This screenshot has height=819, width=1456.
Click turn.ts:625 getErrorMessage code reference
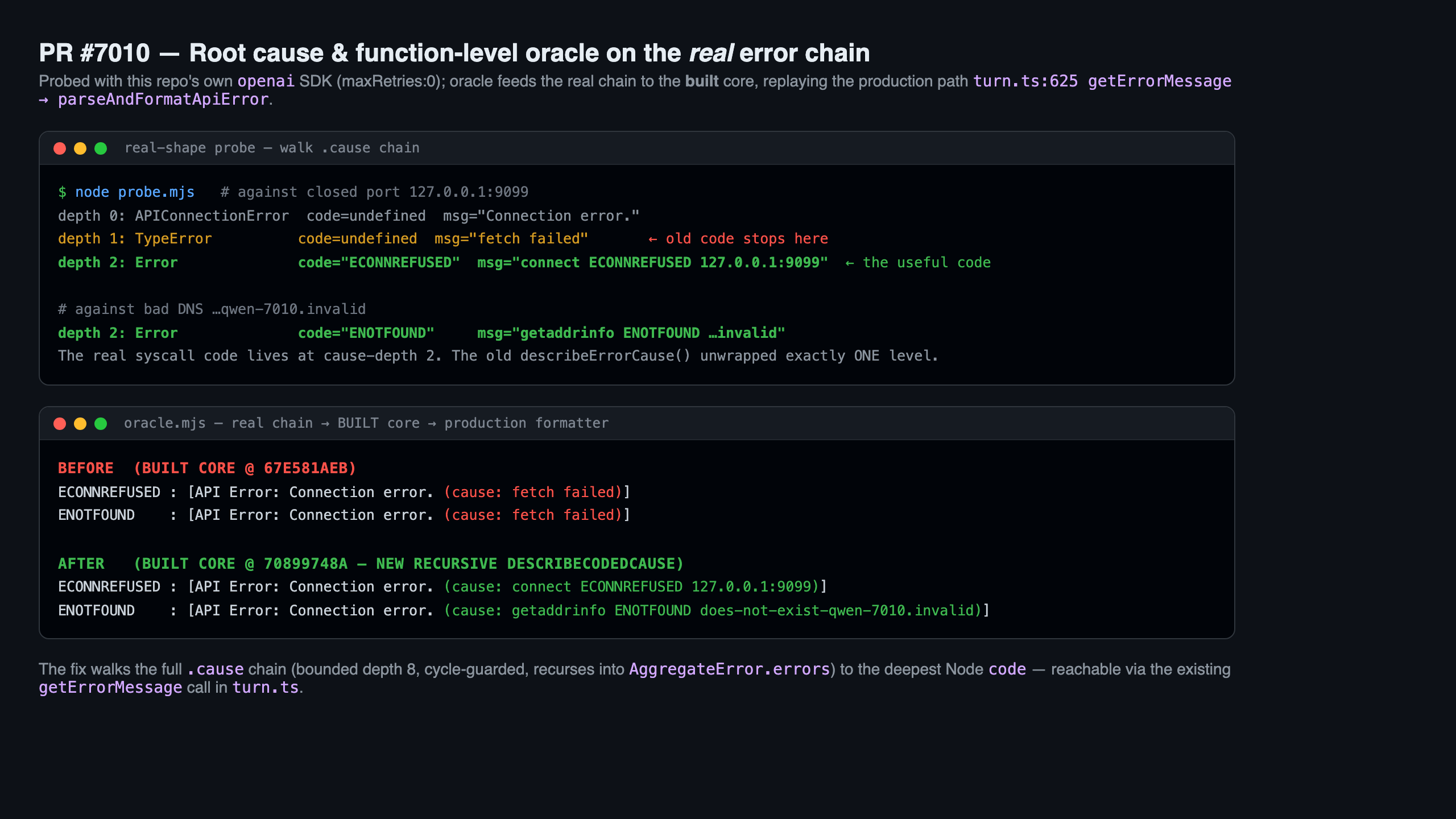click(x=1102, y=81)
